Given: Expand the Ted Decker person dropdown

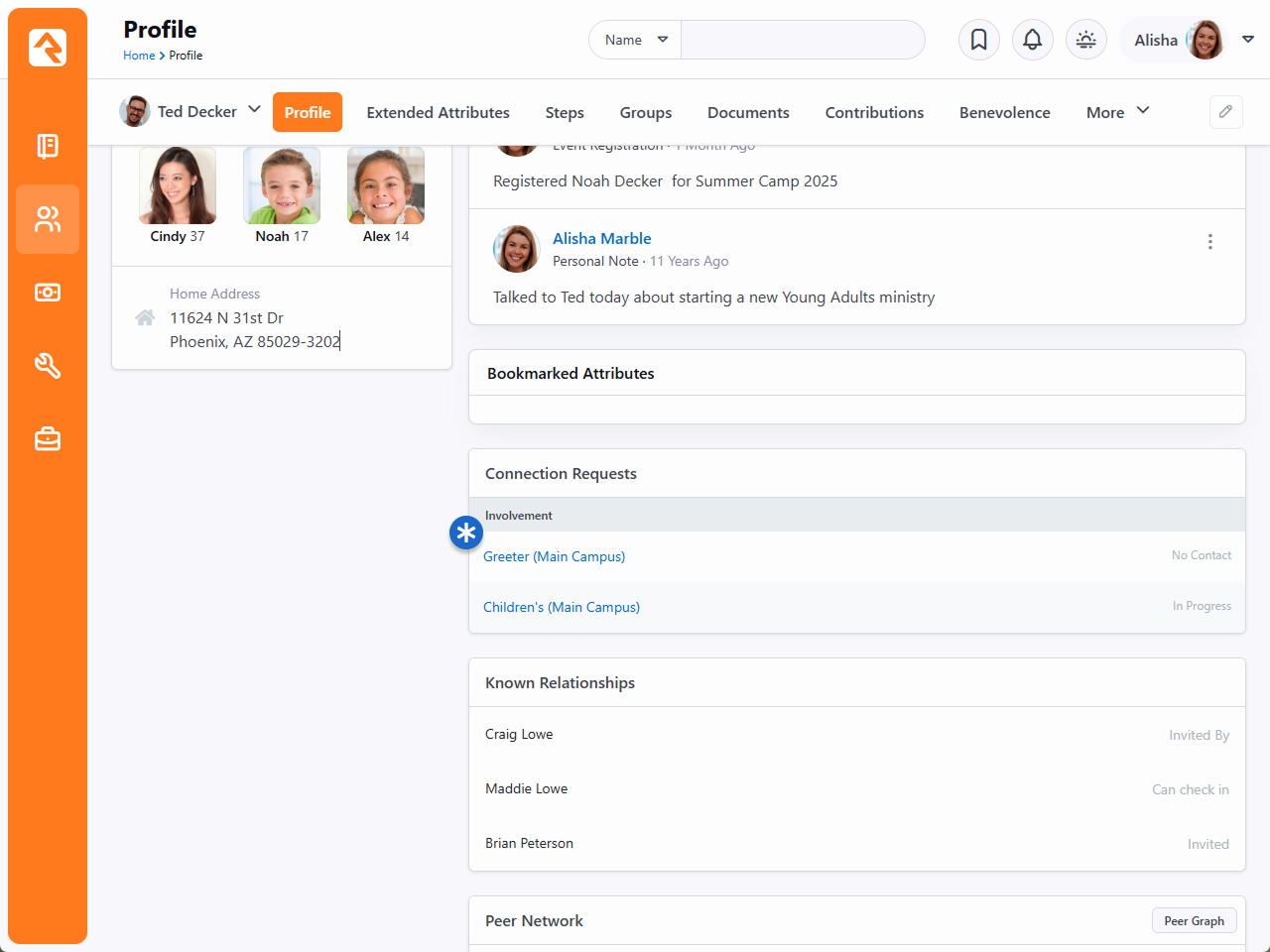Looking at the screenshot, I should coord(253,110).
